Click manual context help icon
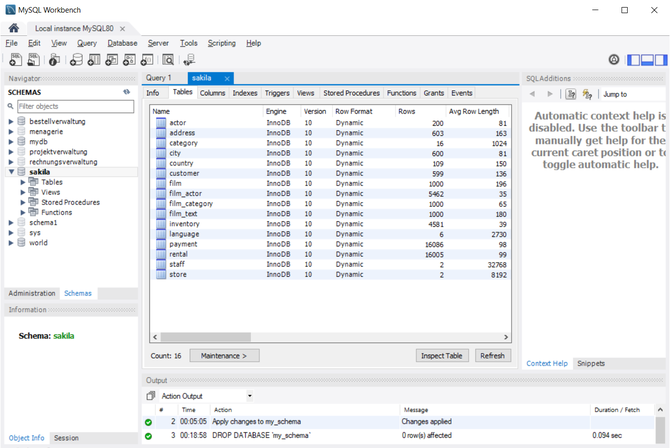Image resolution: width=670 pixels, height=448 pixels. click(x=570, y=94)
